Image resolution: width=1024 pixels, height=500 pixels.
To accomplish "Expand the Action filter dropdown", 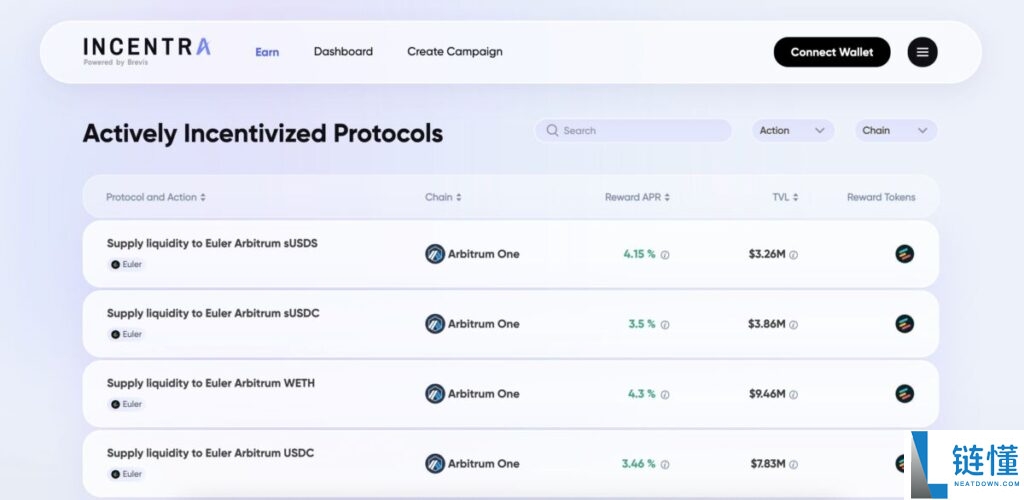I will click(793, 131).
